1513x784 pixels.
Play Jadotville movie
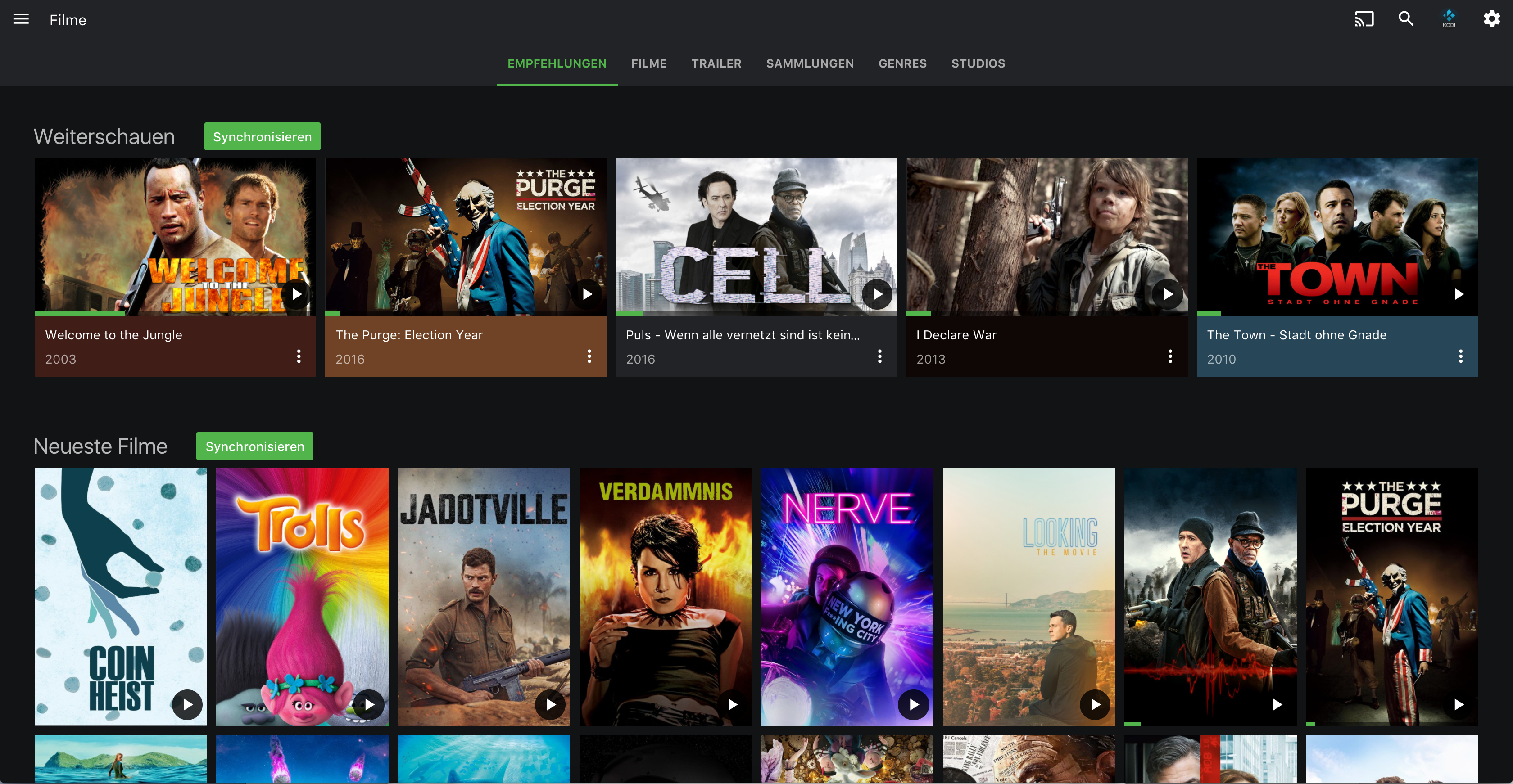coord(550,704)
